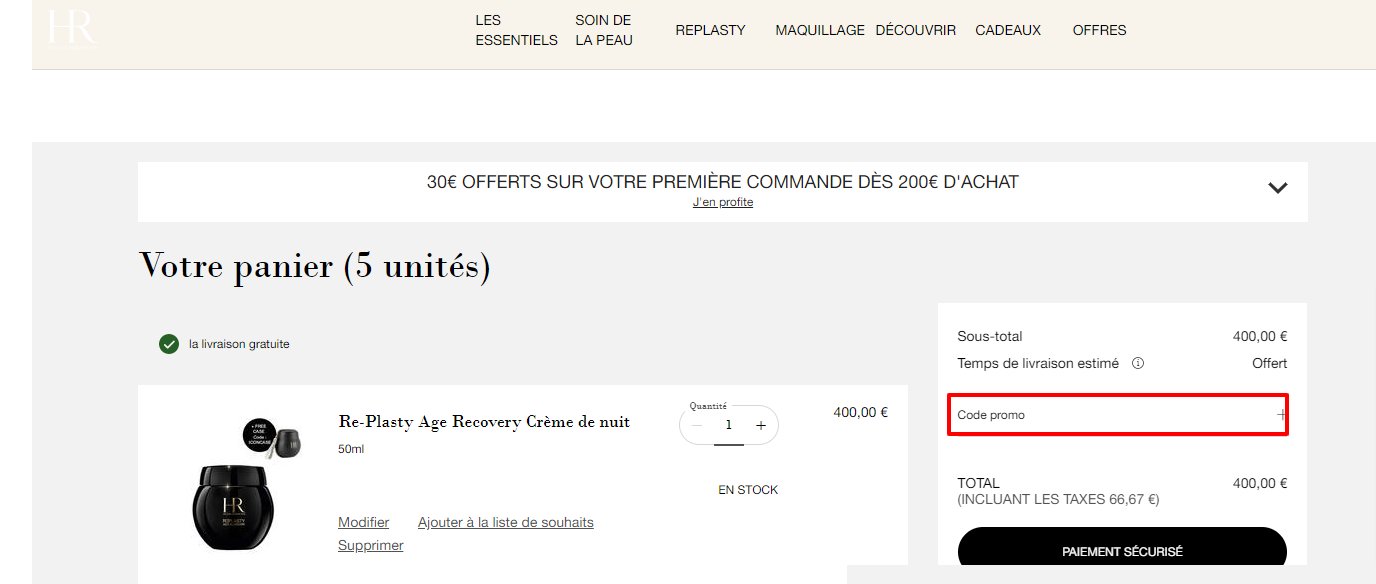Click the Sous-total label
Screen dimensions: 1376x584
990,336
